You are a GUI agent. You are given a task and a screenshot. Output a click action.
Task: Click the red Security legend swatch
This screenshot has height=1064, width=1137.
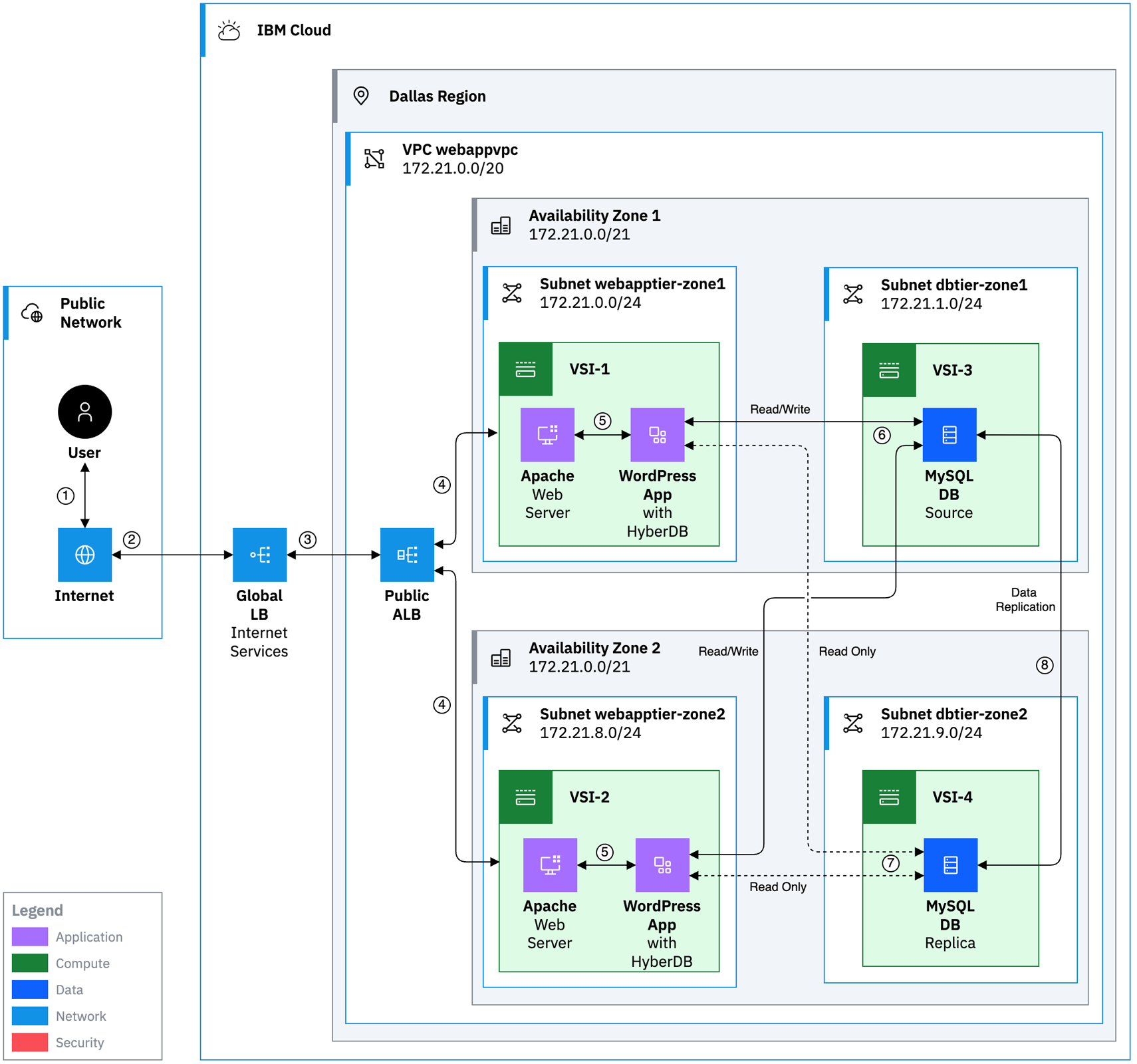tap(30, 1043)
